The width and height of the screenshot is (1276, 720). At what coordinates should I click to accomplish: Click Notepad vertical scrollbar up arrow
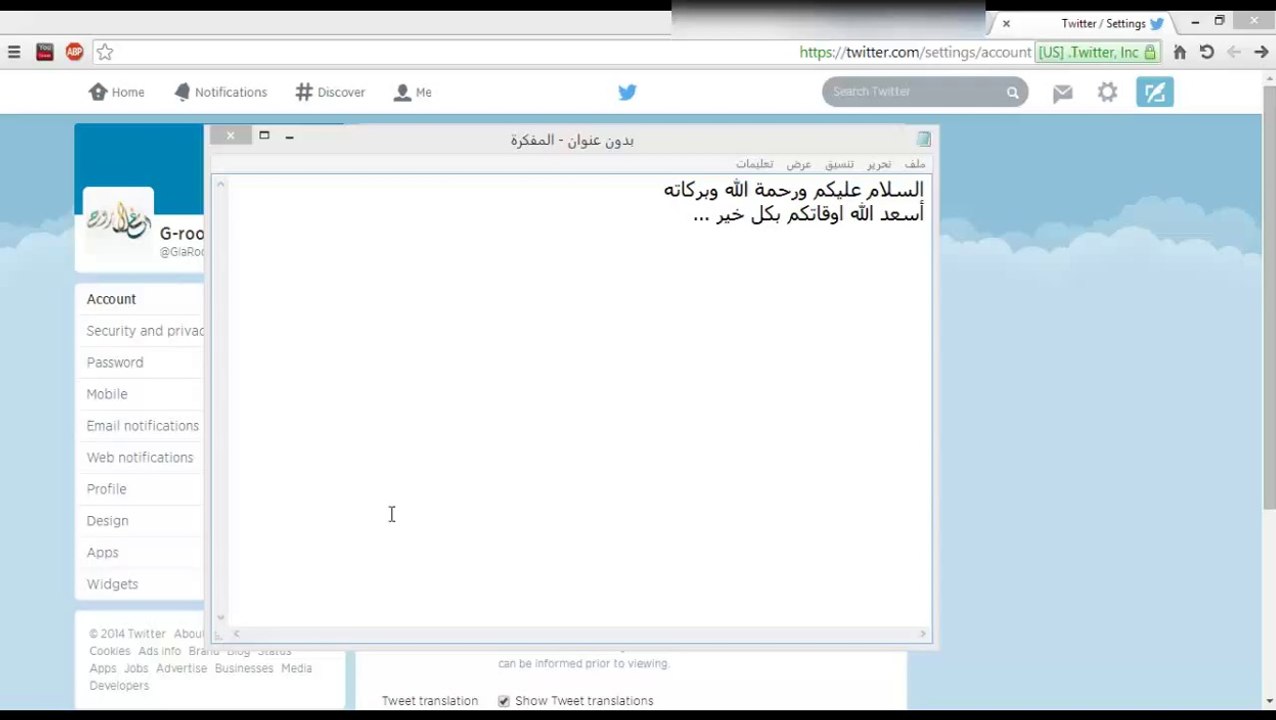pyautogui.click(x=220, y=183)
